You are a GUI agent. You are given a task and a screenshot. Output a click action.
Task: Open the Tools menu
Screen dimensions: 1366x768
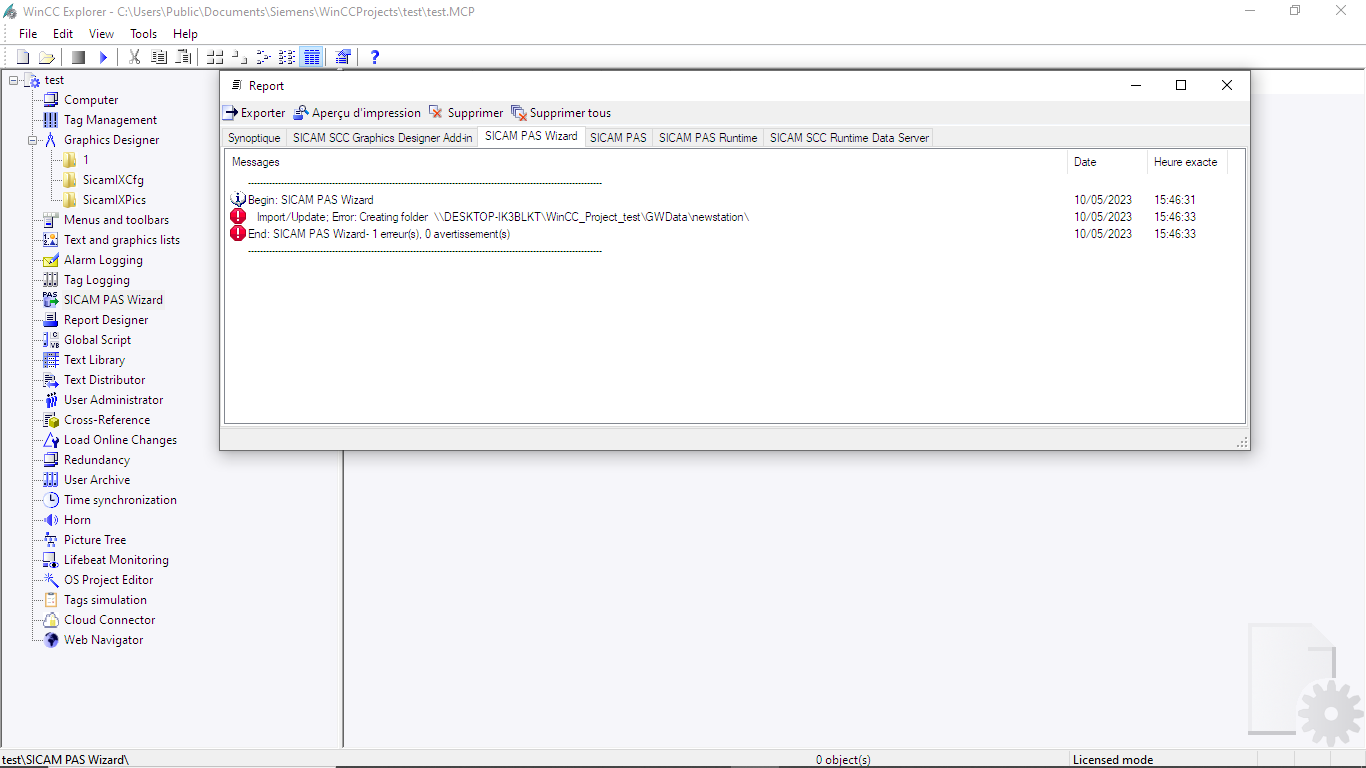tap(144, 34)
